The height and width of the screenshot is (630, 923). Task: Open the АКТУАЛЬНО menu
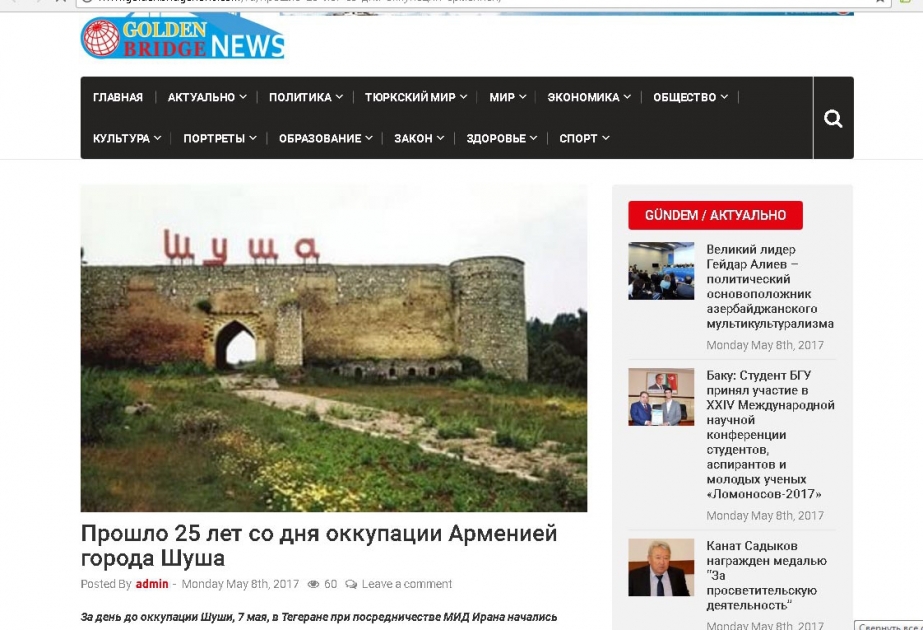207,97
